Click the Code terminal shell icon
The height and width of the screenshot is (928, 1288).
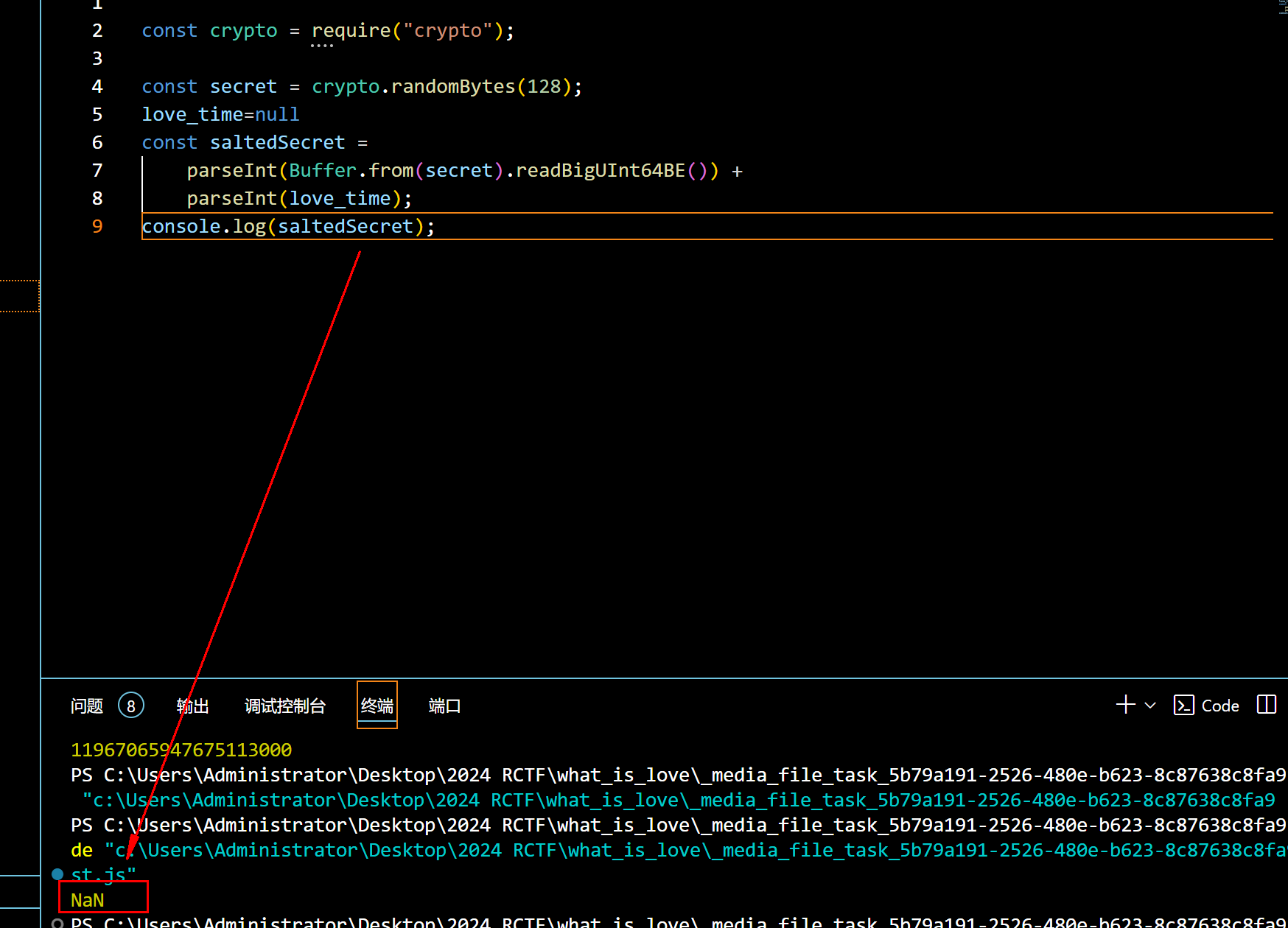1183,706
